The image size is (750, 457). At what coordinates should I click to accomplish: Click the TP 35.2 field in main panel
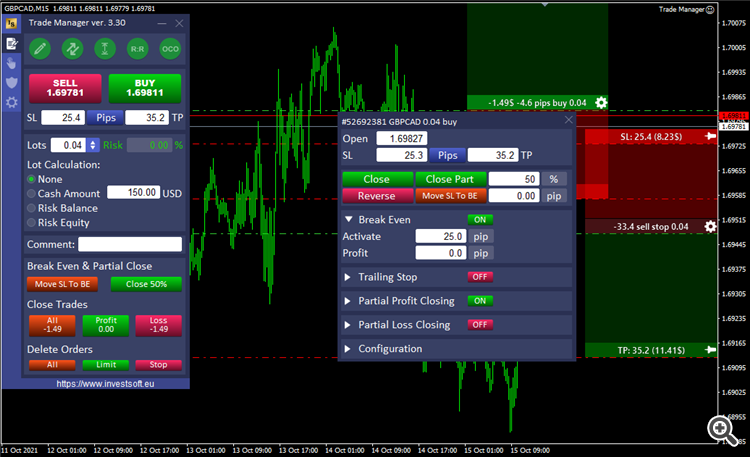(x=147, y=118)
